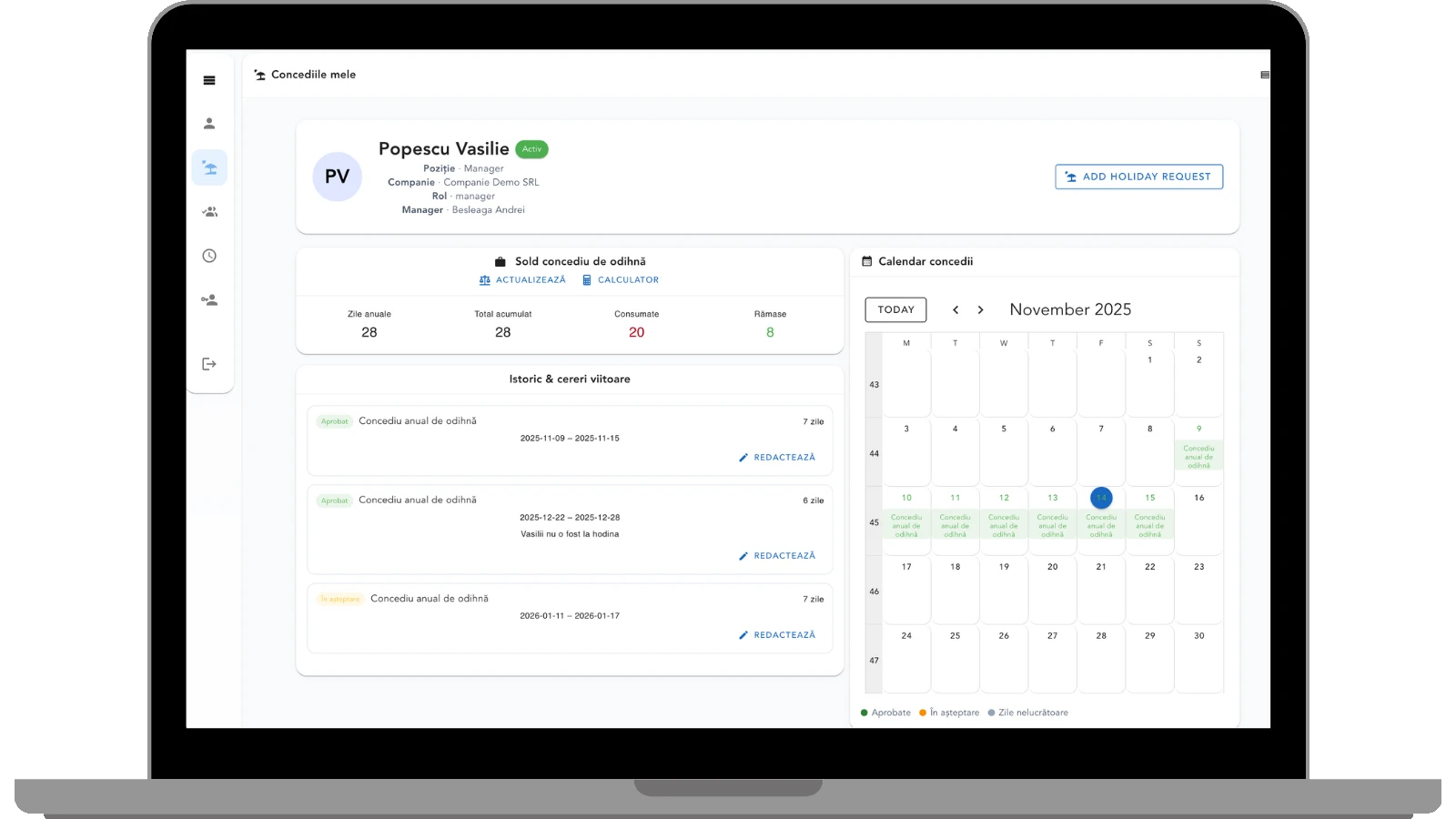Click REDACTEAZĂ for 2026-01-11 leave

click(x=777, y=635)
